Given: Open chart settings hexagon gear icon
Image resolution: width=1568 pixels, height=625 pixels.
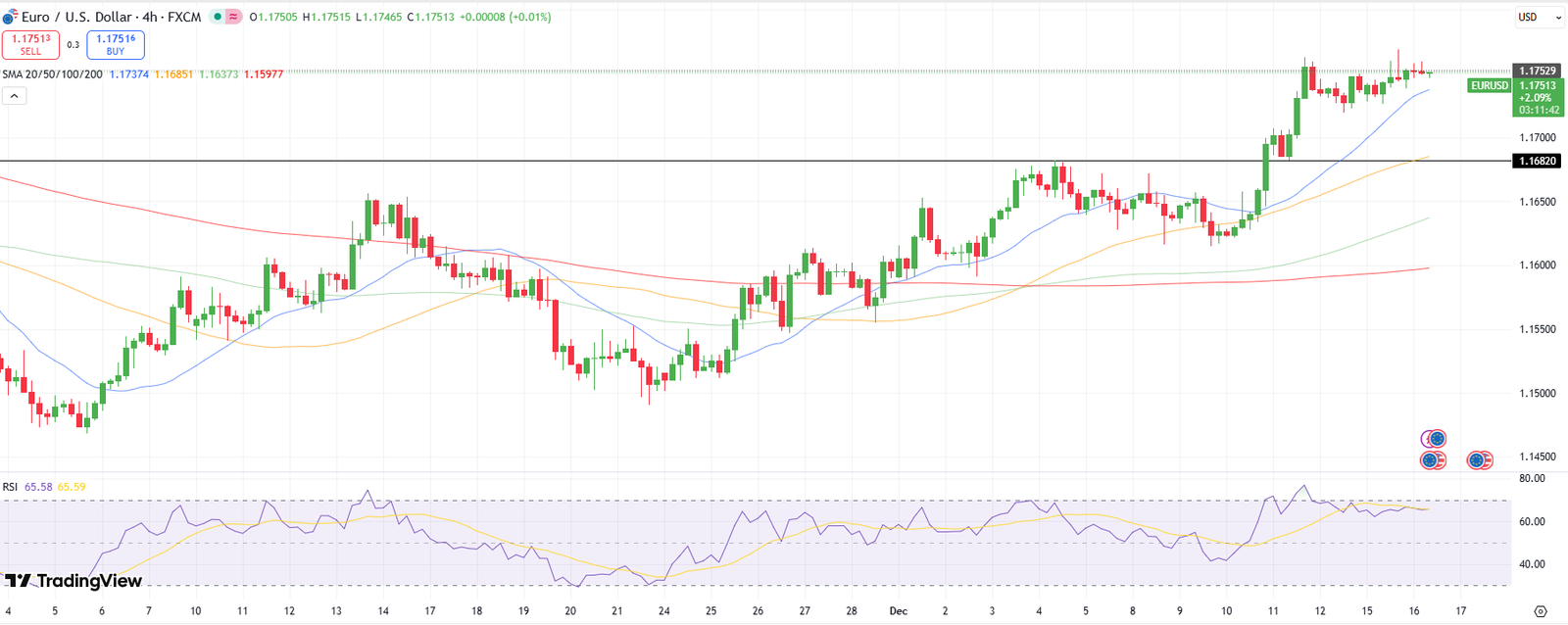Looking at the screenshot, I should coord(1540,611).
